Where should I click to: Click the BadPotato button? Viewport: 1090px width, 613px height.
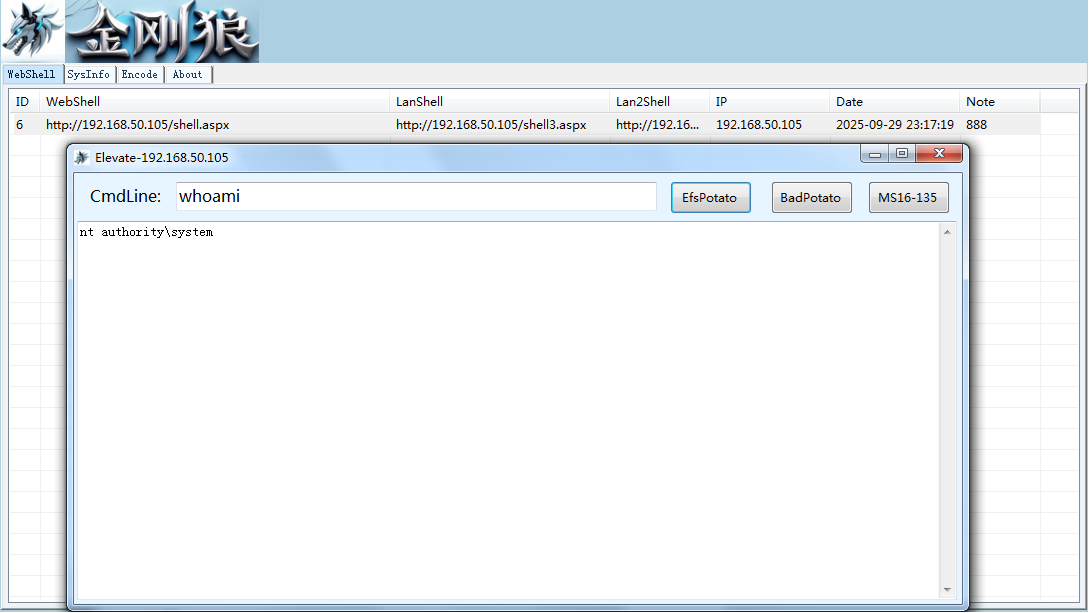[x=811, y=197]
